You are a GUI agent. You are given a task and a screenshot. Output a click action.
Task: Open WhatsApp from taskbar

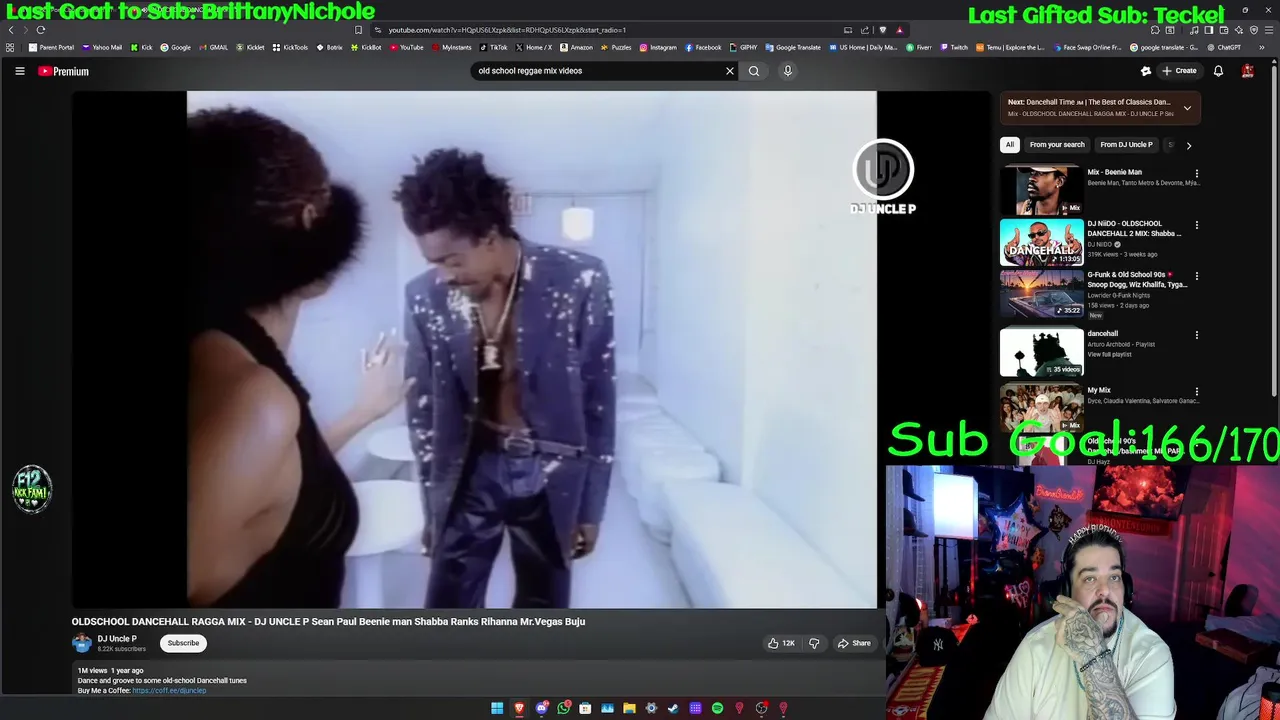(563, 708)
